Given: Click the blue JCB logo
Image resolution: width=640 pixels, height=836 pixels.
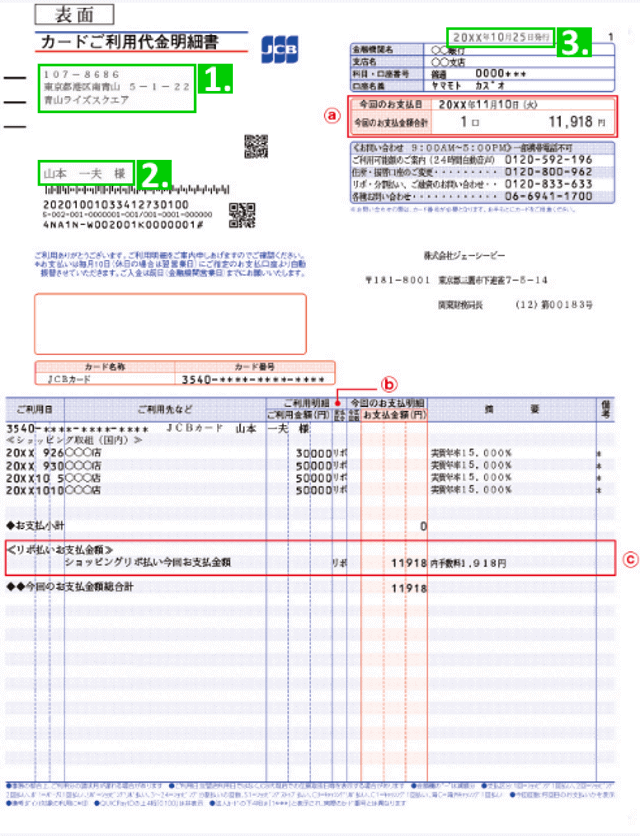Looking at the screenshot, I should [x=278, y=50].
